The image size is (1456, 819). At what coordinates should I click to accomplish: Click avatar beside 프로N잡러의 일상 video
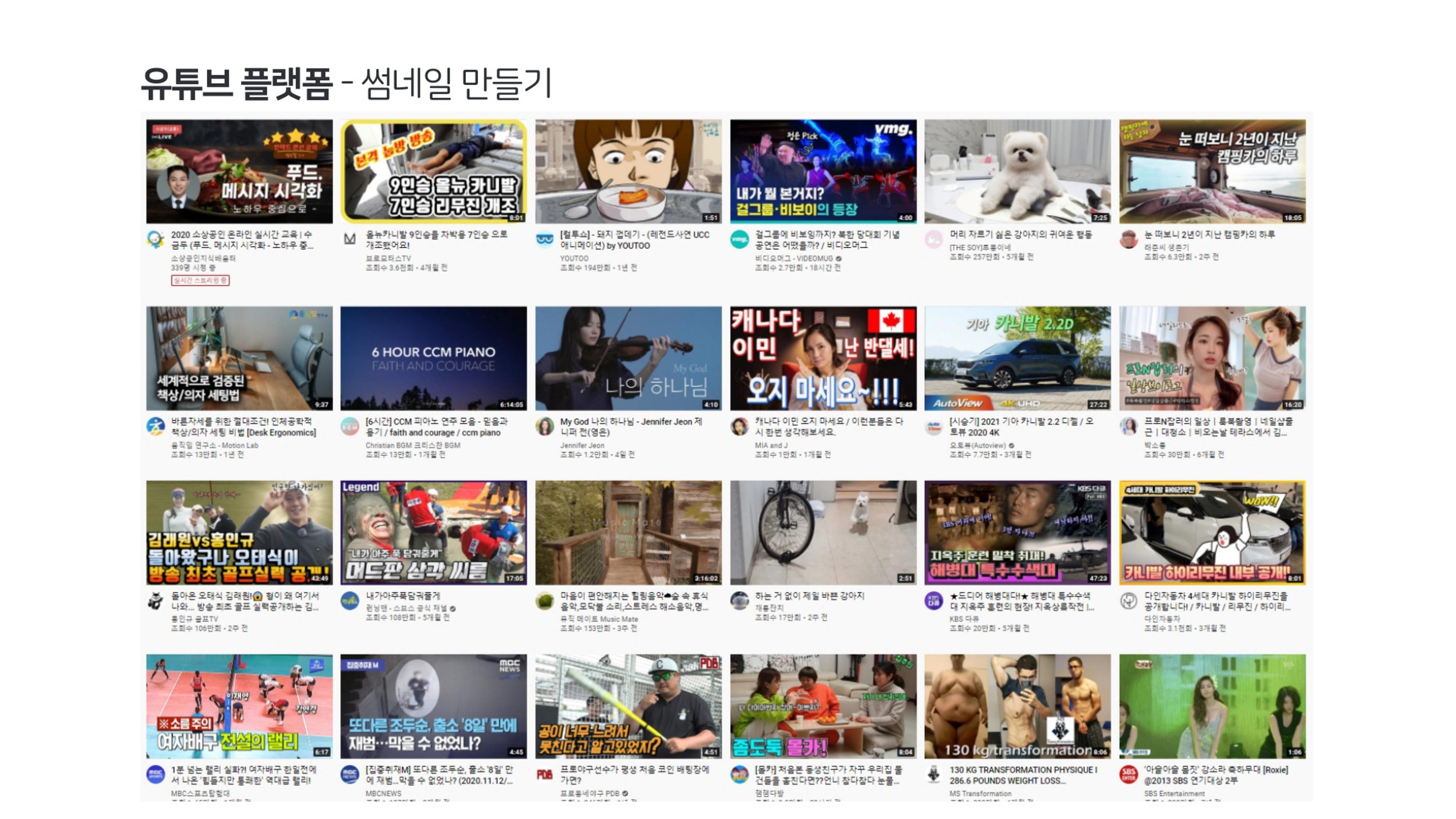[x=1128, y=426]
